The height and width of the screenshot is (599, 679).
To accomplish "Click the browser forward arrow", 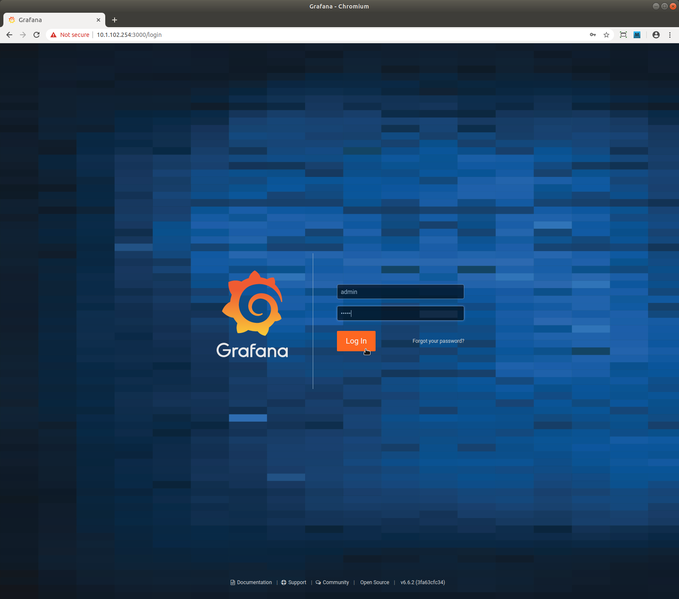I will click(x=23, y=35).
